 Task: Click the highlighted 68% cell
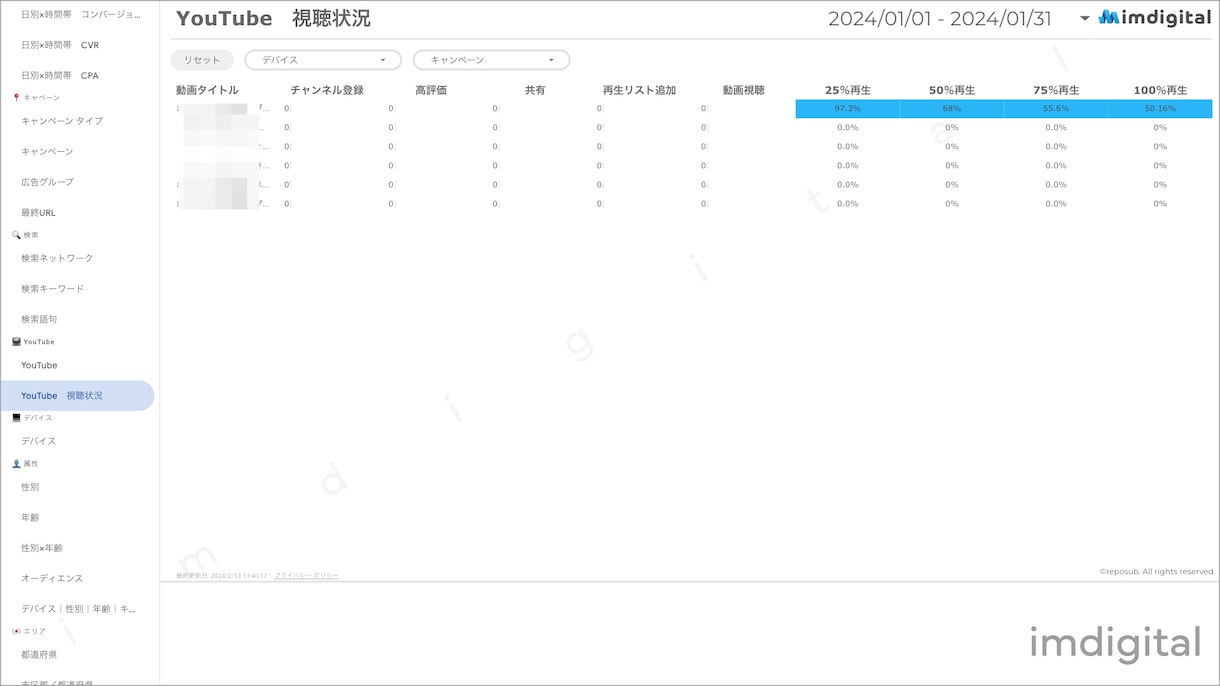(952, 108)
